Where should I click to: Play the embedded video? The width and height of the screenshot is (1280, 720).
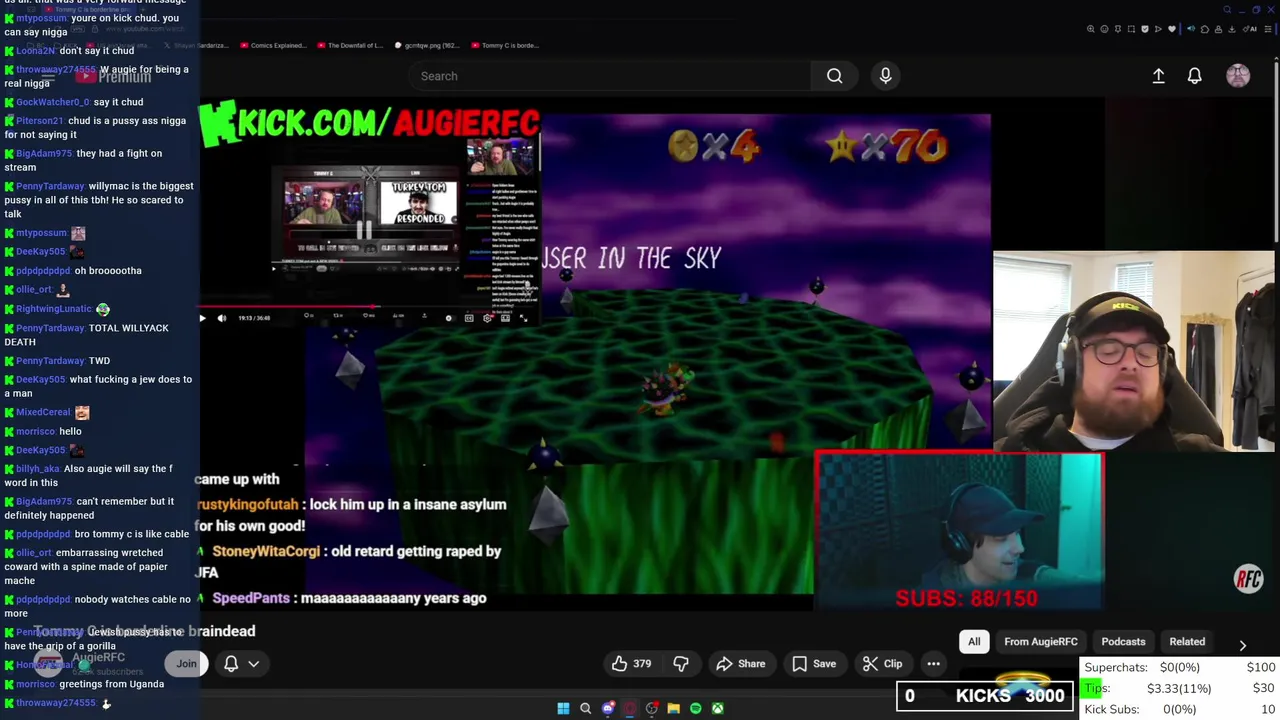(202, 318)
